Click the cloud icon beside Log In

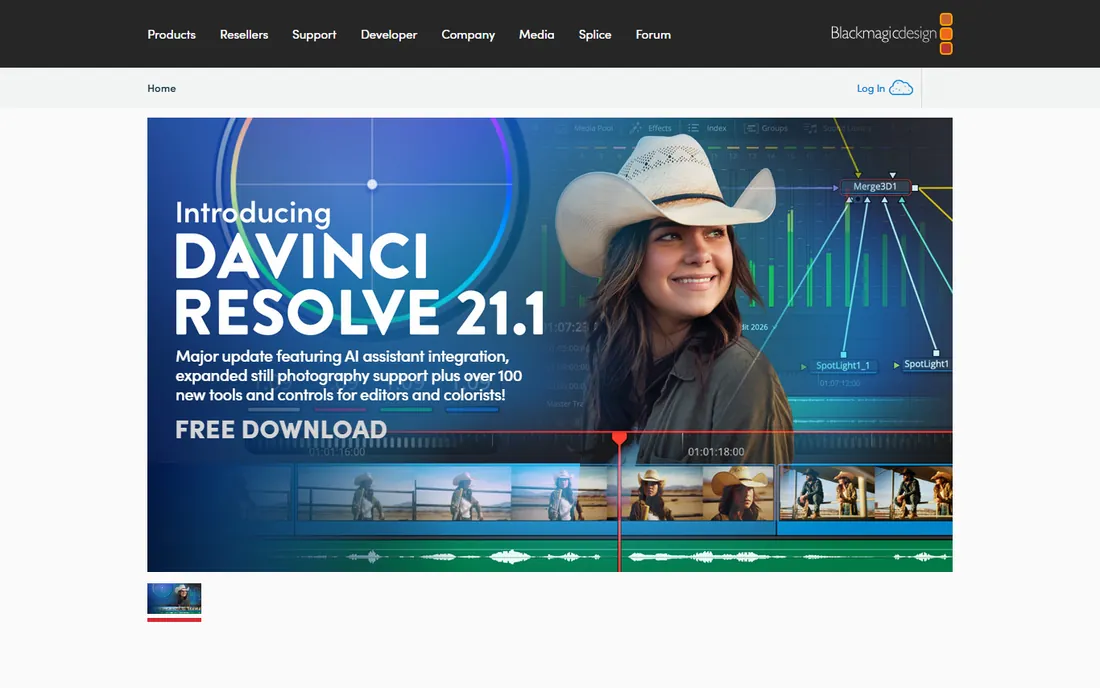901,88
